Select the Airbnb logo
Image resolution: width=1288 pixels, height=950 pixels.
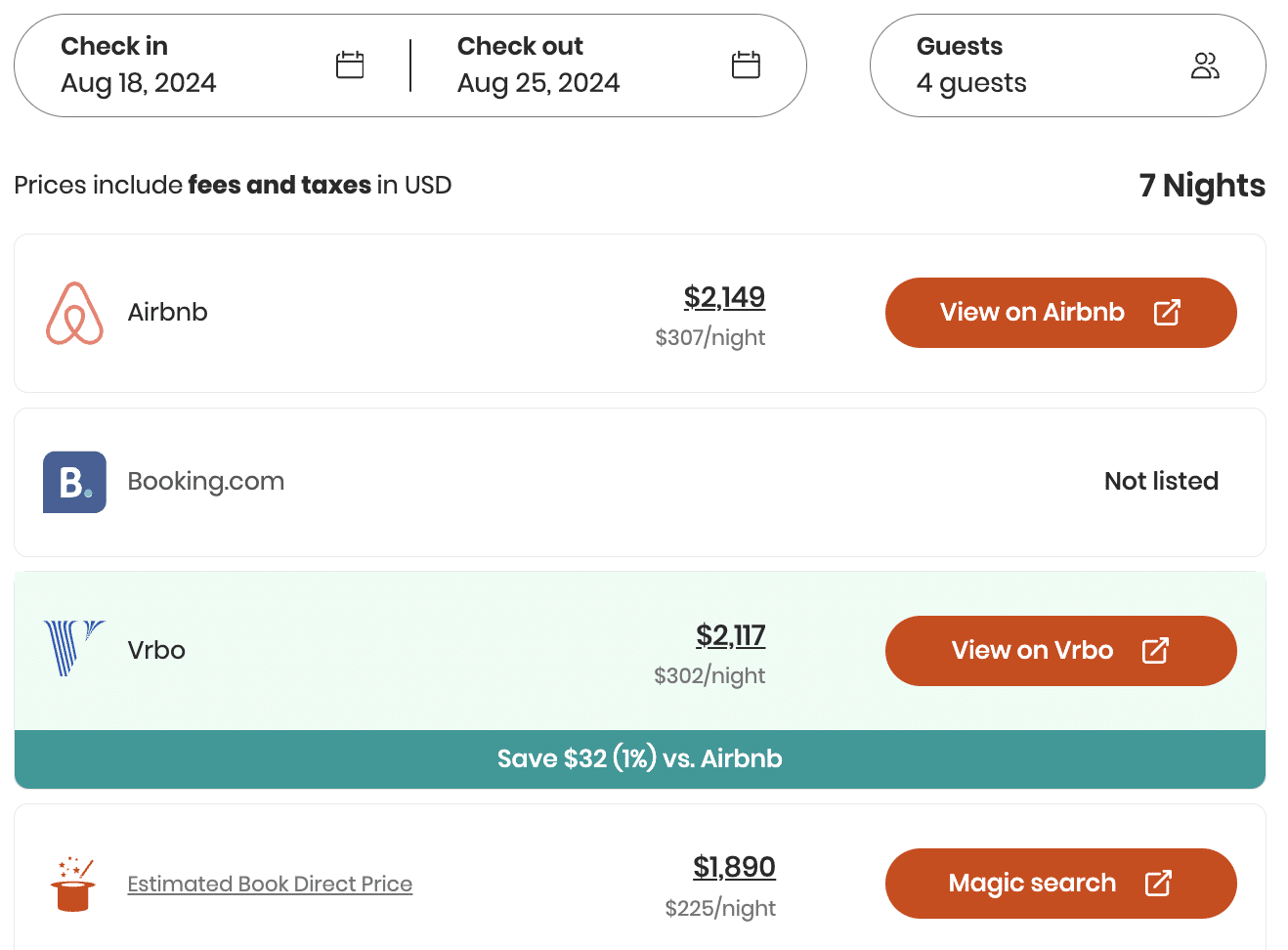(72, 312)
